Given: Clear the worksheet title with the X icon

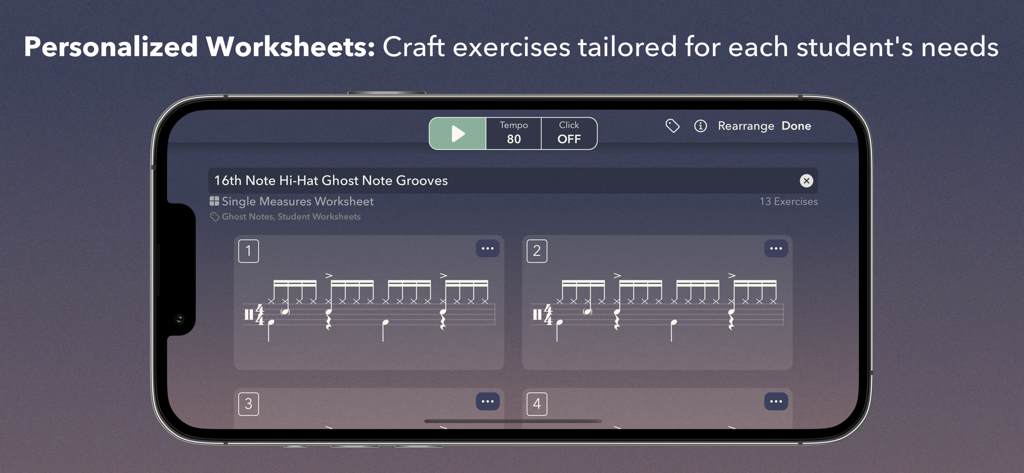Looking at the screenshot, I should 806,181.
